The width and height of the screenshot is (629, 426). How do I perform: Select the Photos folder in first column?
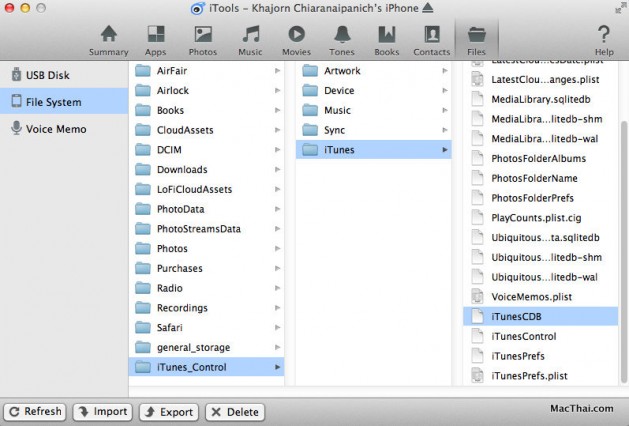point(206,248)
